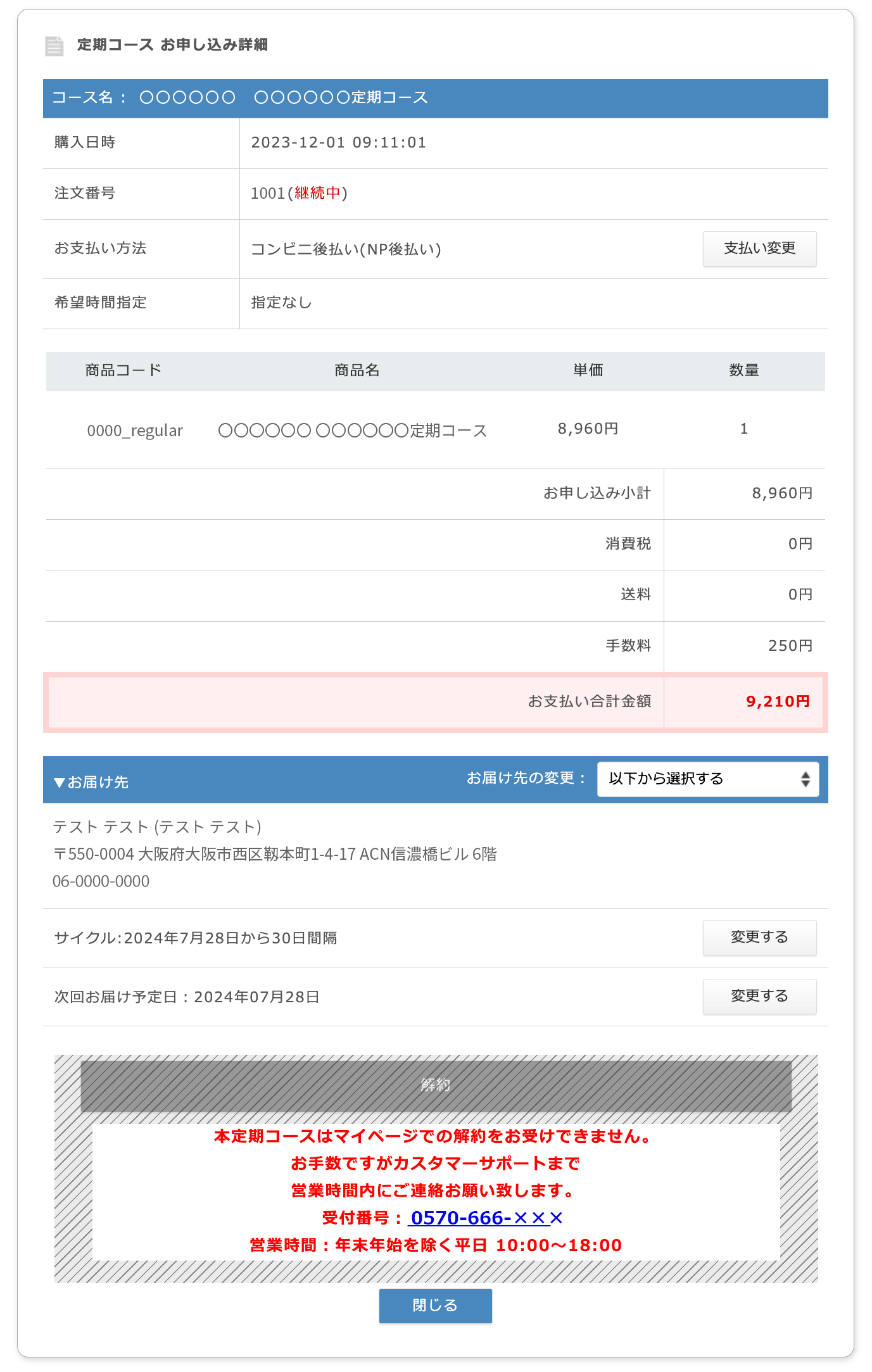Click the 単価 column header
This screenshot has height=1372, width=872.
pyautogui.click(x=588, y=370)
